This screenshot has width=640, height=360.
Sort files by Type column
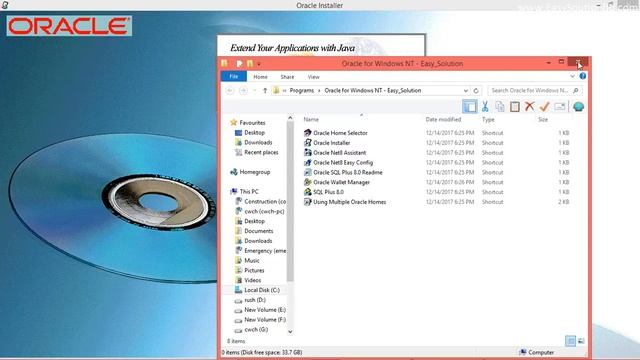click(x=488, y=120)
